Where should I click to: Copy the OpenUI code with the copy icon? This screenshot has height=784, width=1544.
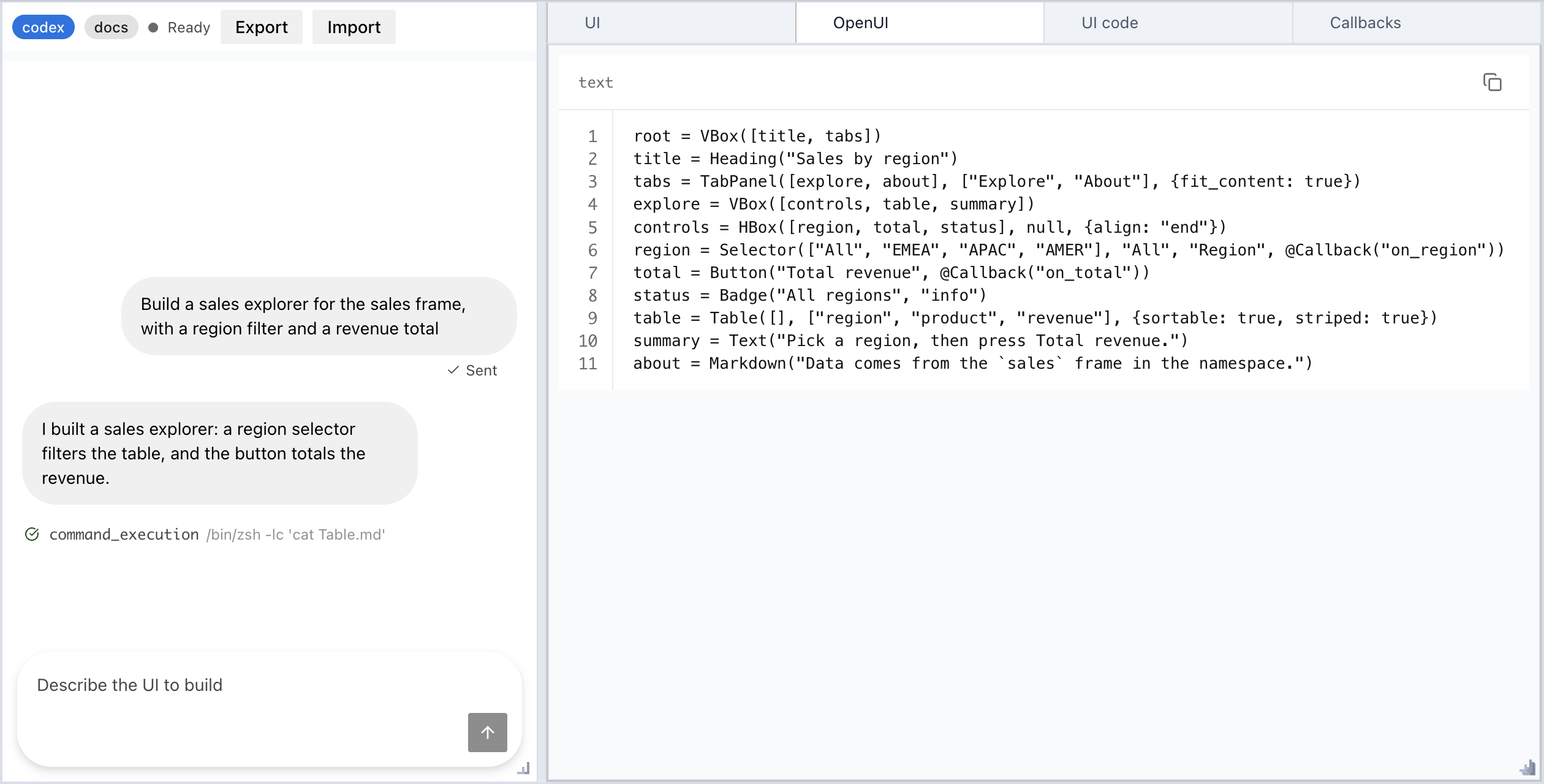(1492, 82)
